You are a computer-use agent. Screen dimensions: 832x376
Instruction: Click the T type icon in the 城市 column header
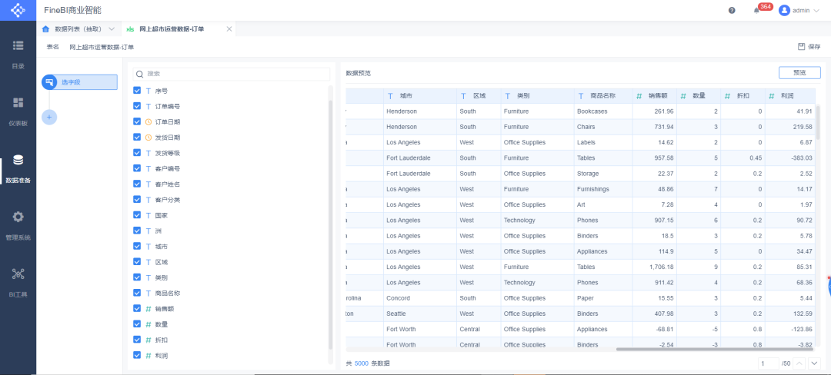tap(391, 96)
